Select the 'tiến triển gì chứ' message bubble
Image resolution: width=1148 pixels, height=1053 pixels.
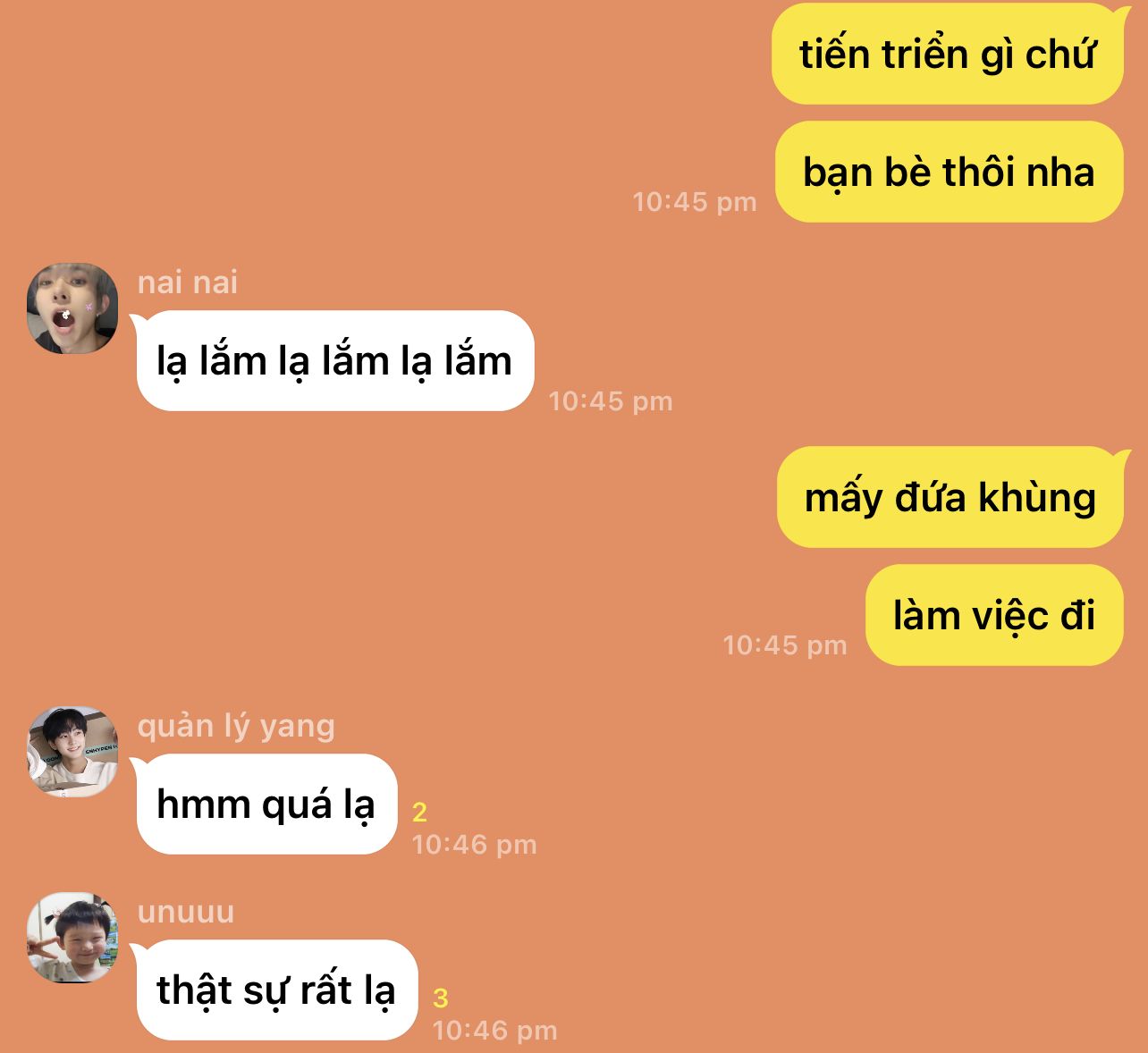point(948,55)
